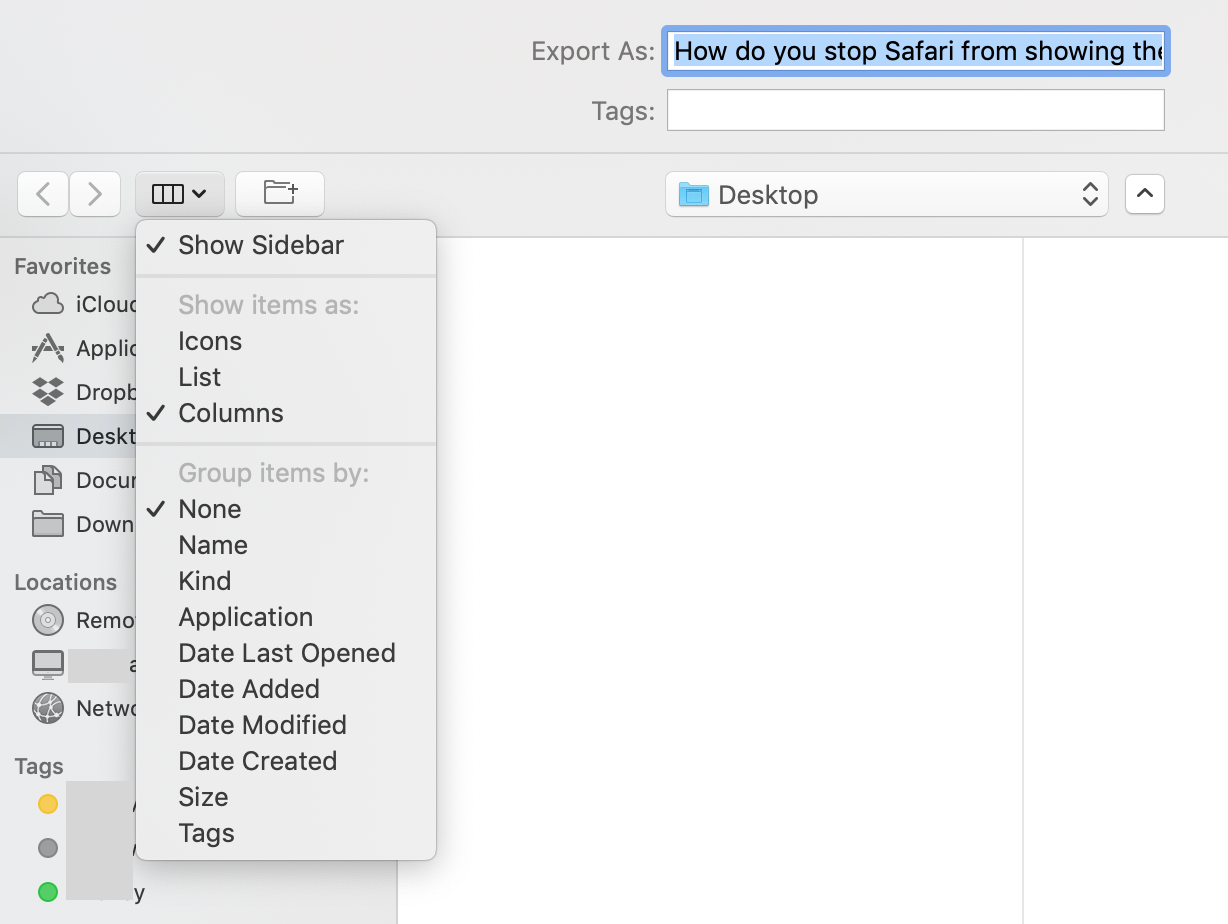1228x924 pixels.
Task: Group items by Tags
Action: (286, 833)
